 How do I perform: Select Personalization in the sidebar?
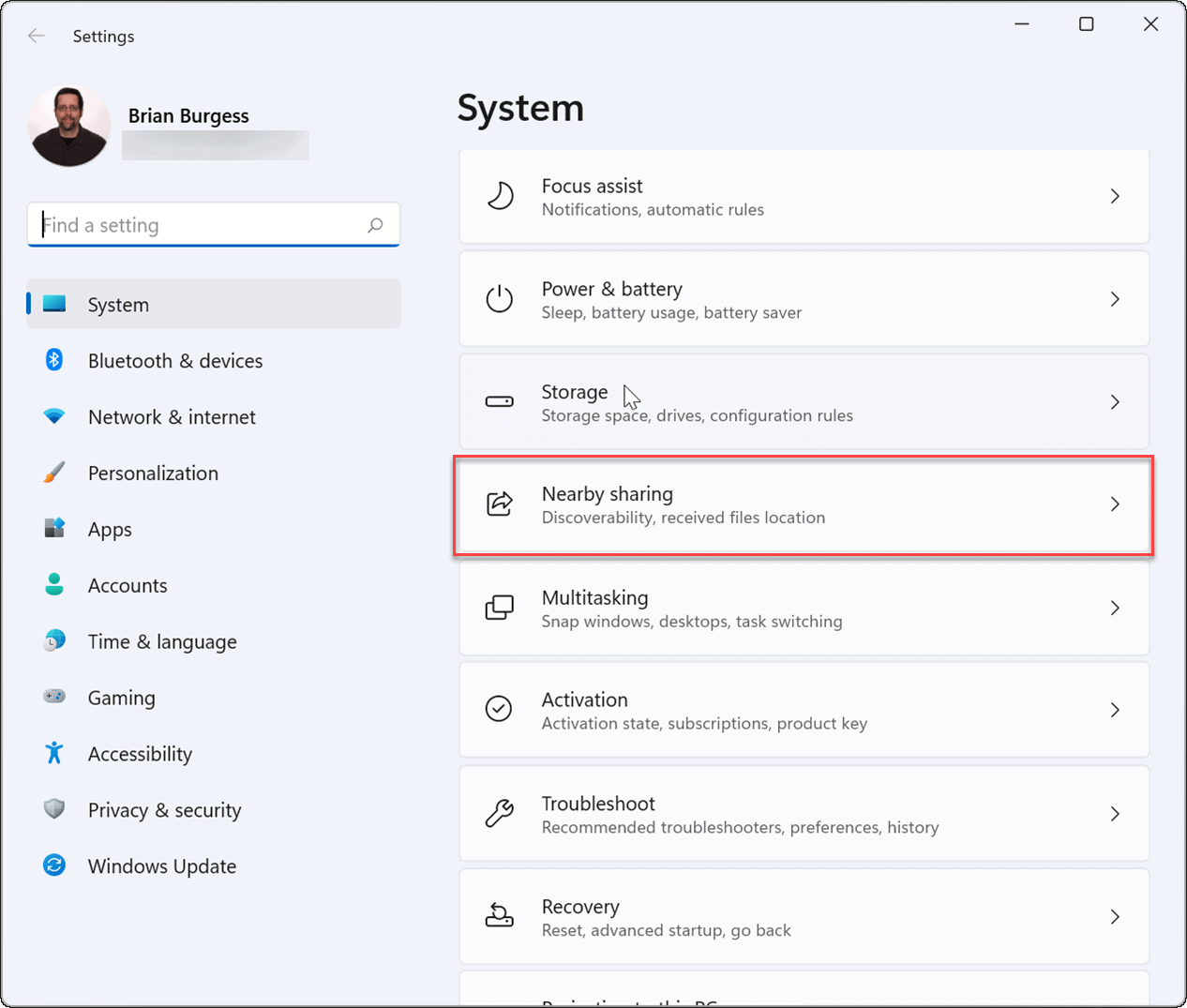(x=152, y=473)
